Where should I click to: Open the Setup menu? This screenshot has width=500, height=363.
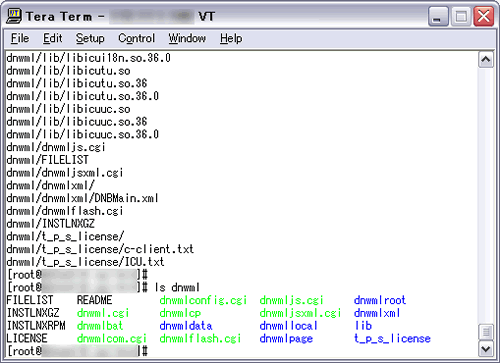click(x=90, y=38)
